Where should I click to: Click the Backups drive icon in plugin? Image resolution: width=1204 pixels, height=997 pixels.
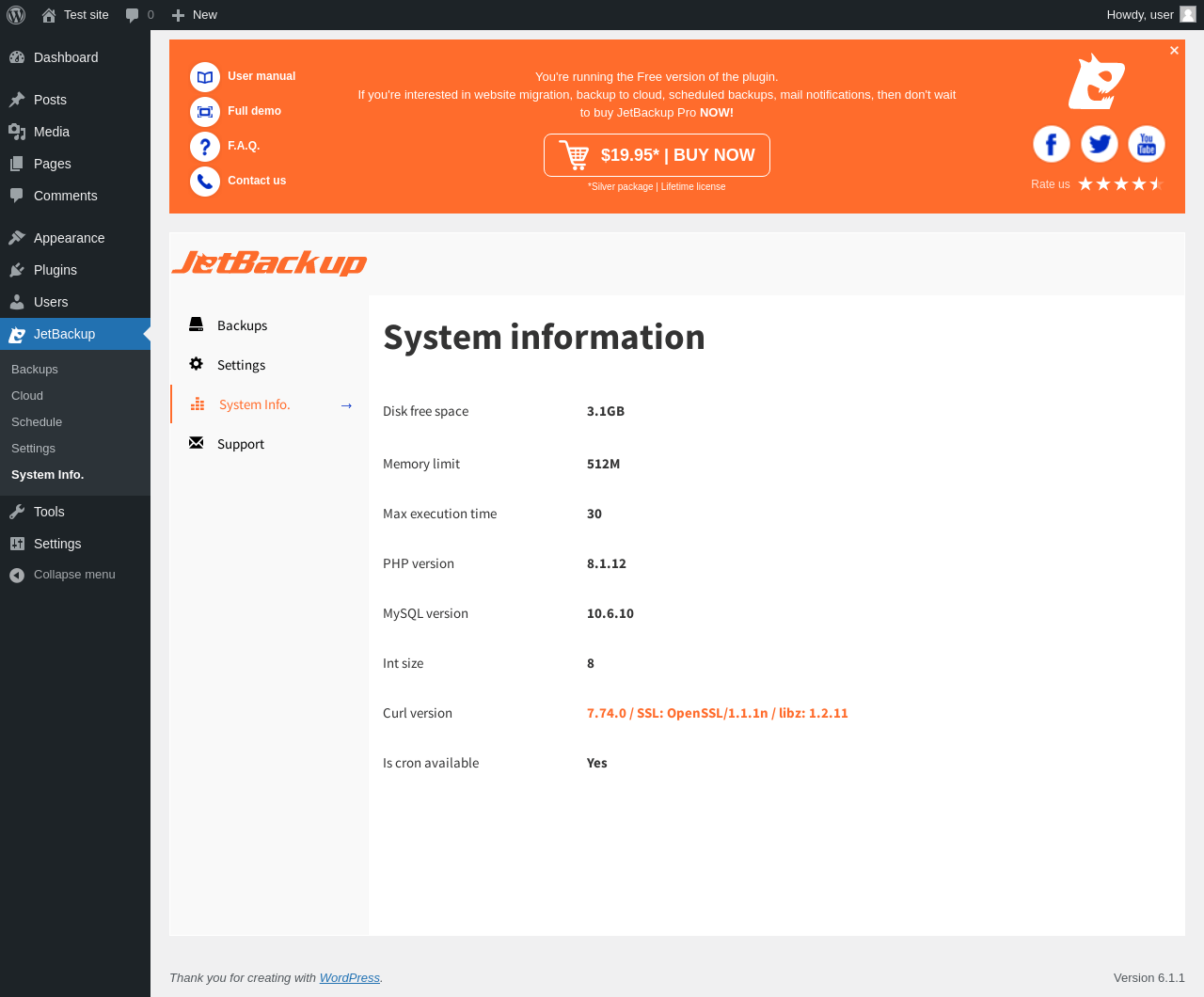point(196,324)
